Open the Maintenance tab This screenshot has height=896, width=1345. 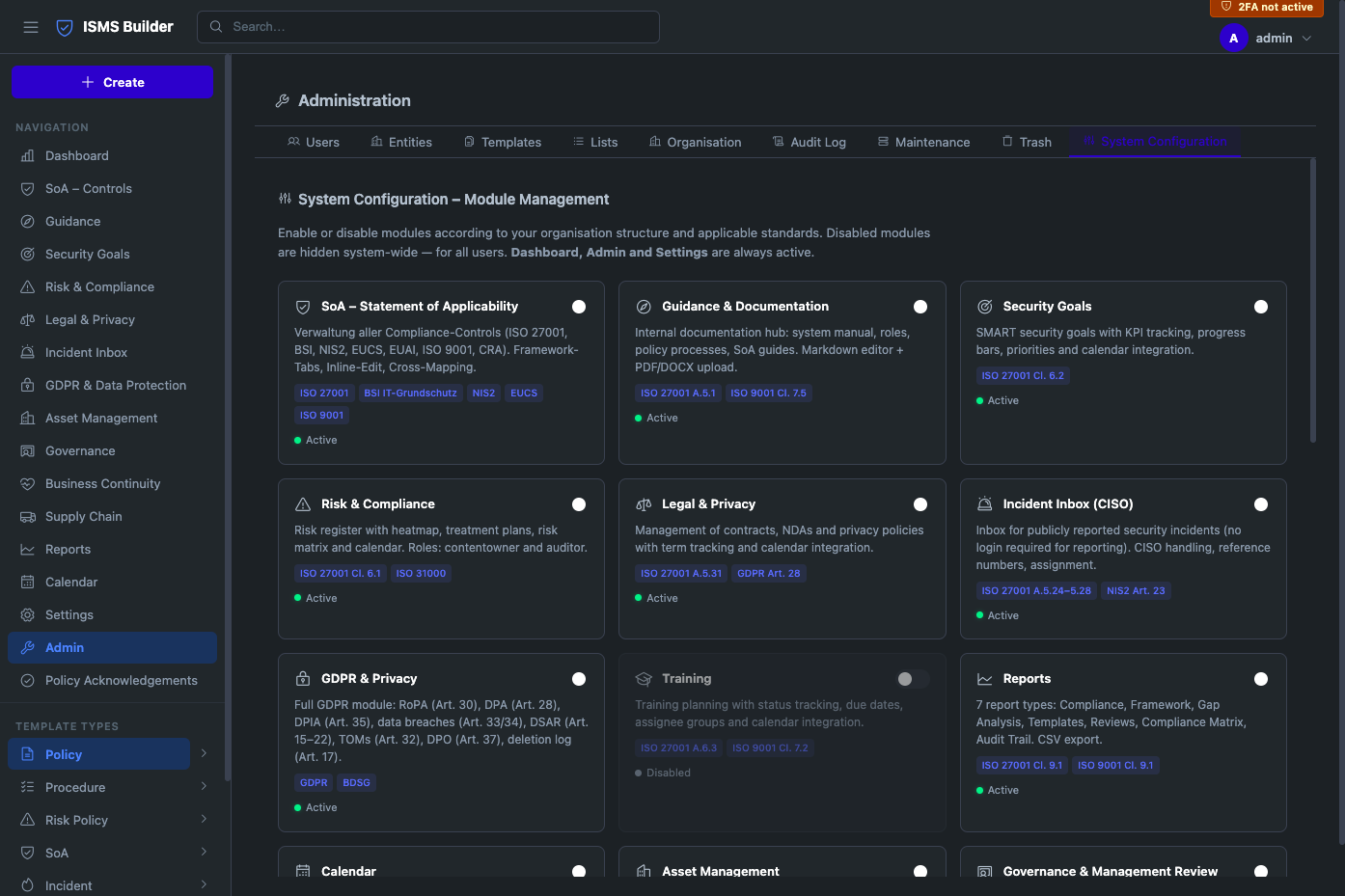tap(923, 142)
